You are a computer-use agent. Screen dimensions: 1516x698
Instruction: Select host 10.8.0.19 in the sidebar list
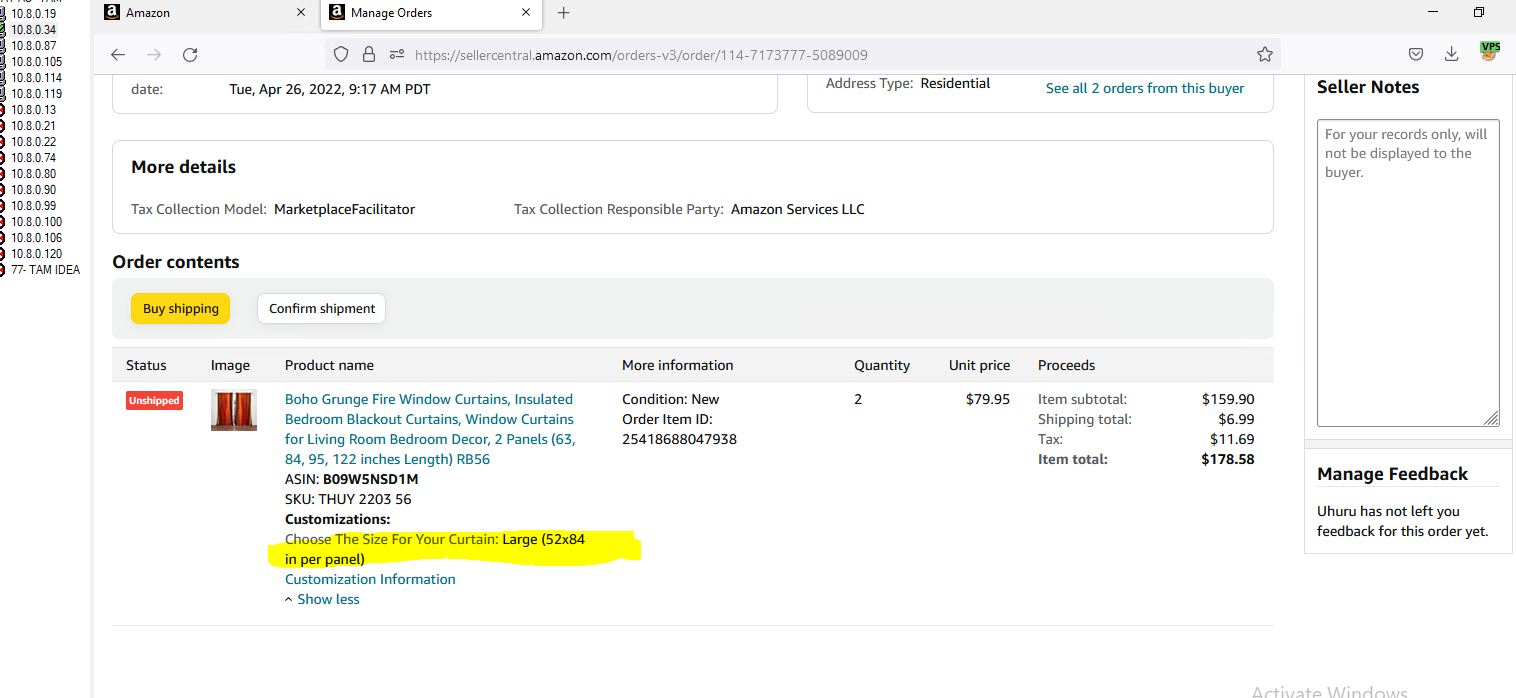[34, 14]
